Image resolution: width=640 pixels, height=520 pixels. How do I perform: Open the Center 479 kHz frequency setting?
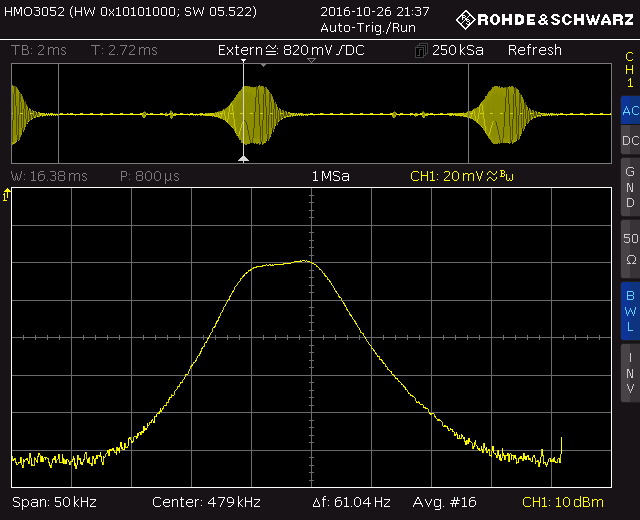(206, 501)
